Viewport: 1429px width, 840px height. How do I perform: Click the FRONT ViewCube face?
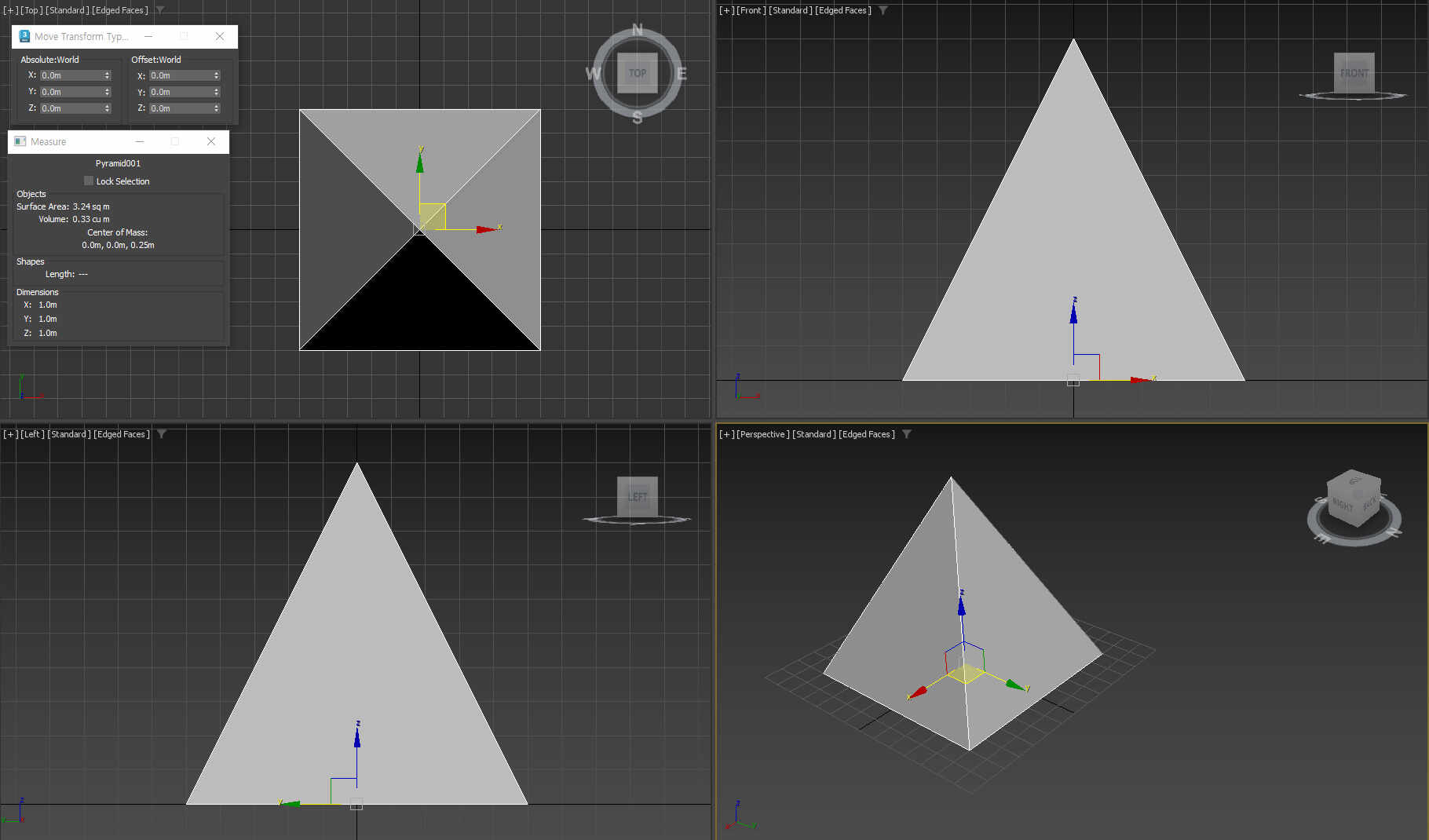click(1354, 72)
